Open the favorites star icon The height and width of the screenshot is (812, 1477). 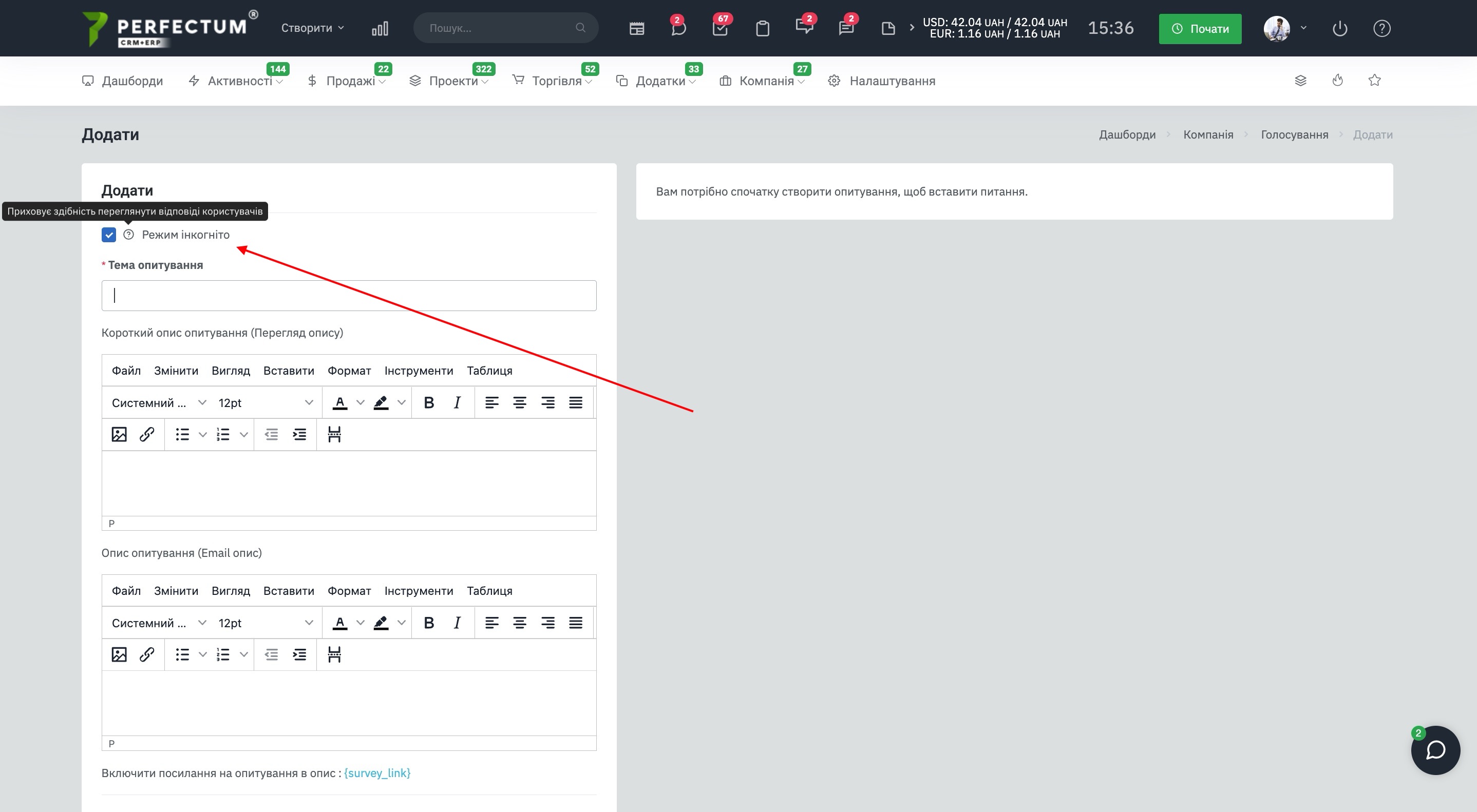click(1374, 80)
